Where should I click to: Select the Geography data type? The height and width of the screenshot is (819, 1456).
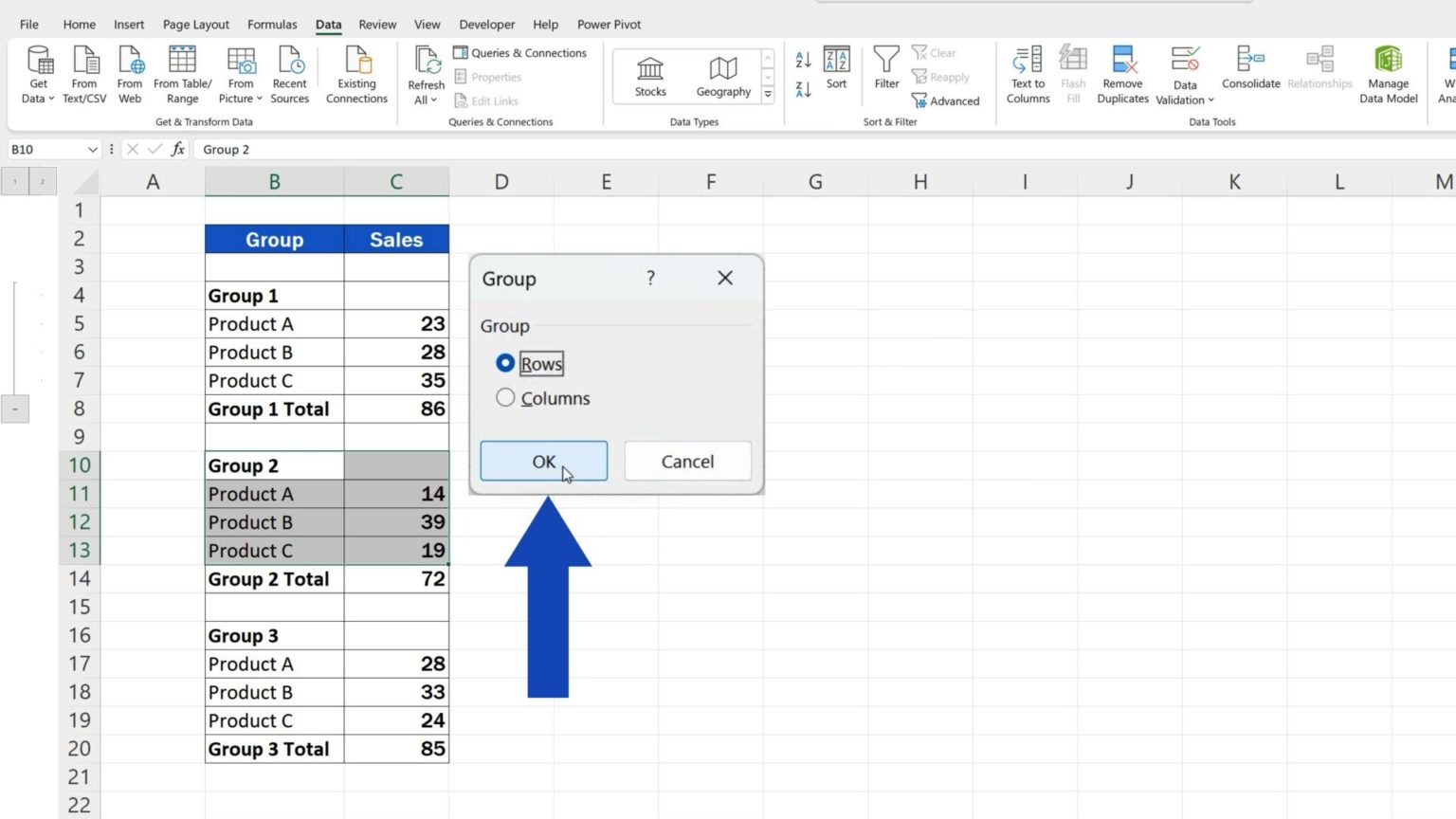(x=723, y=76)
